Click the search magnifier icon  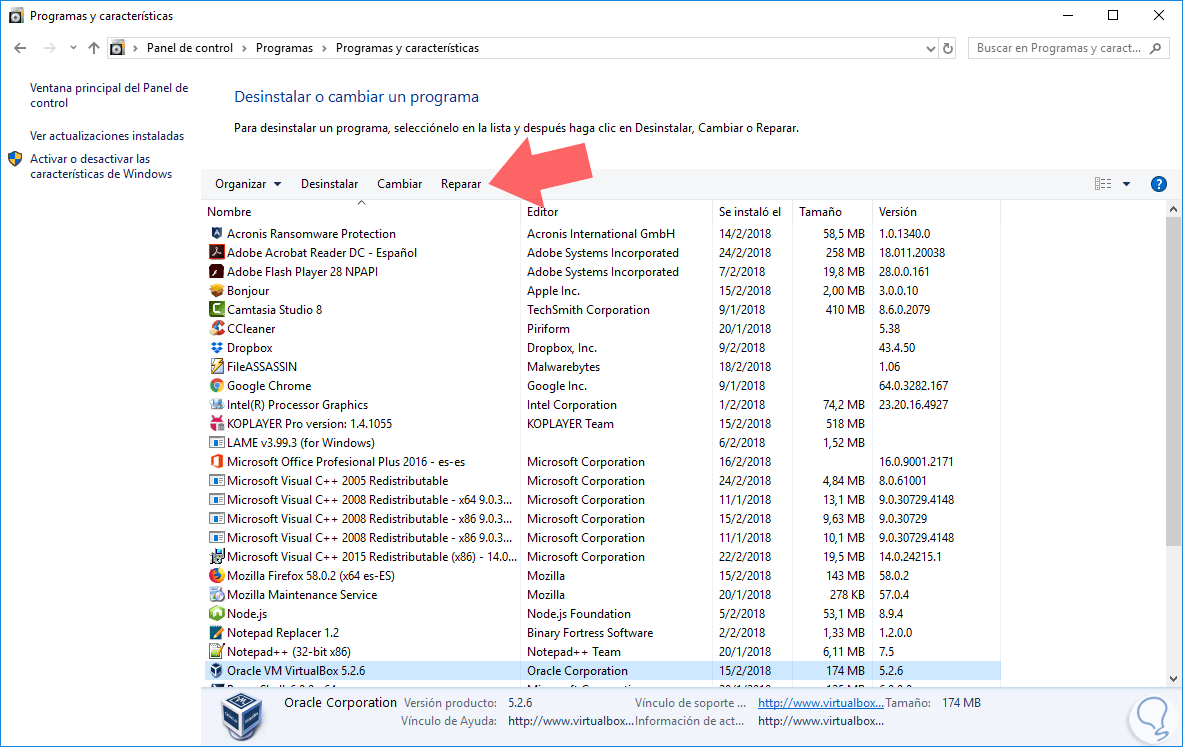click(x=1155, y=48)
